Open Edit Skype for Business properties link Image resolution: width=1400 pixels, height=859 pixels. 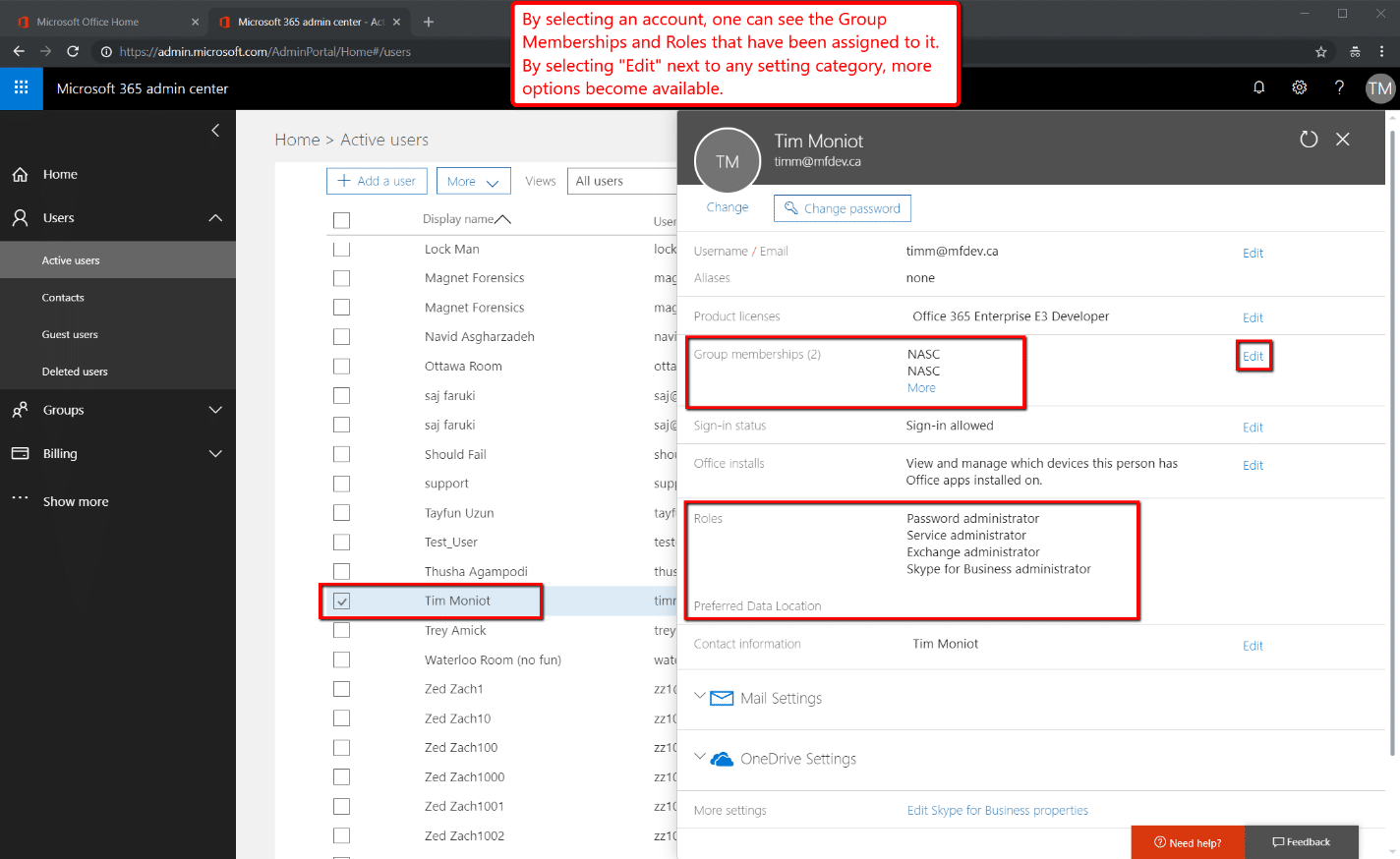click(x=997, y=811)
